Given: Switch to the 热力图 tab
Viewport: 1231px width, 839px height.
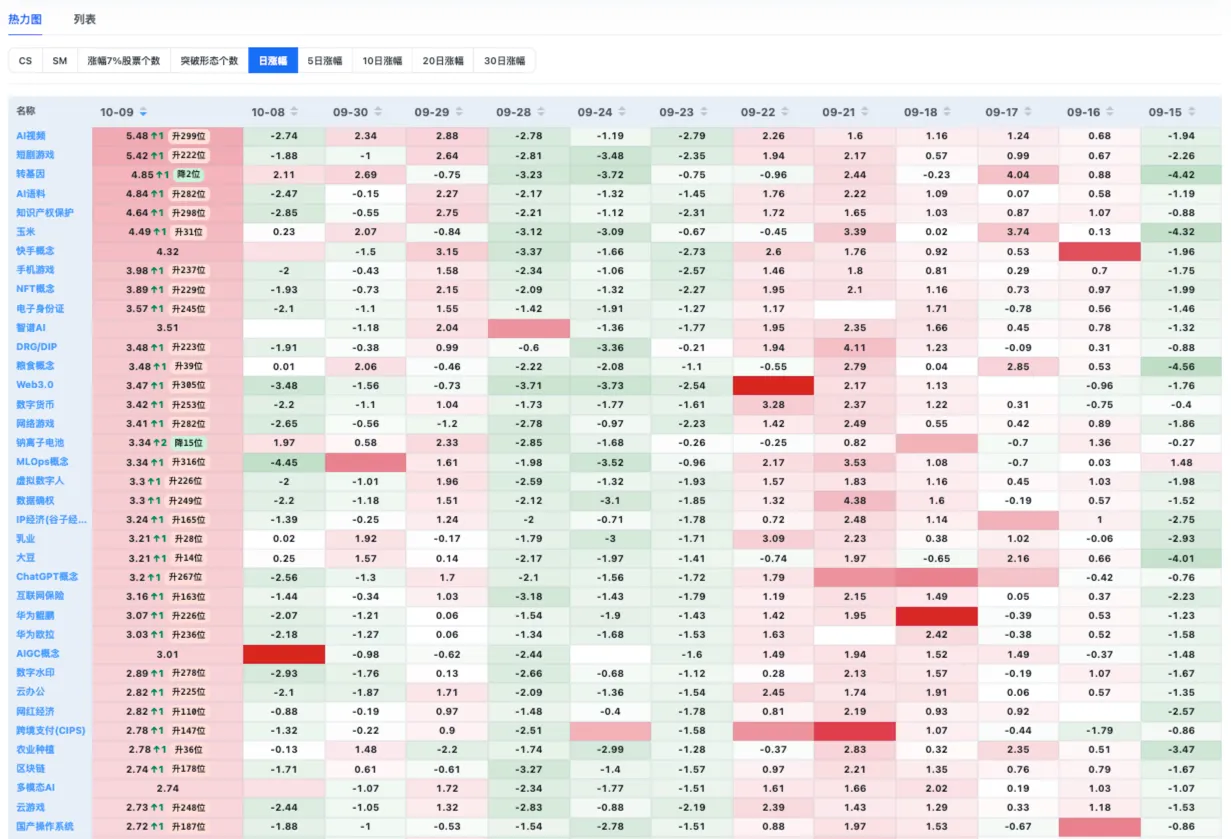Looking at the screenshot, I should click(x=25, y=19).
